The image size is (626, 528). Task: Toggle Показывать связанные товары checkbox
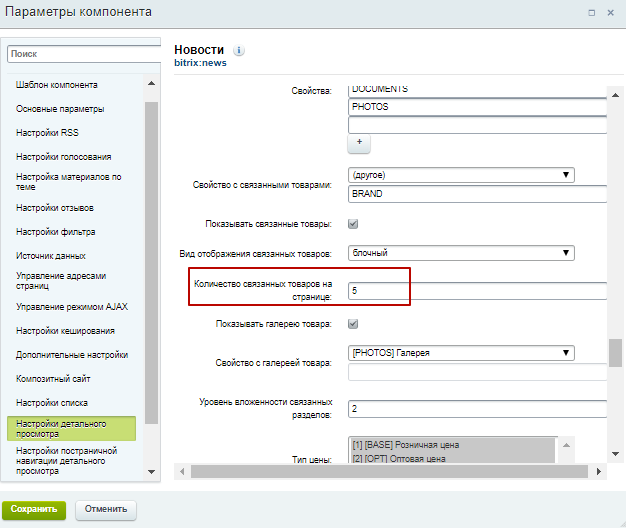353,224
